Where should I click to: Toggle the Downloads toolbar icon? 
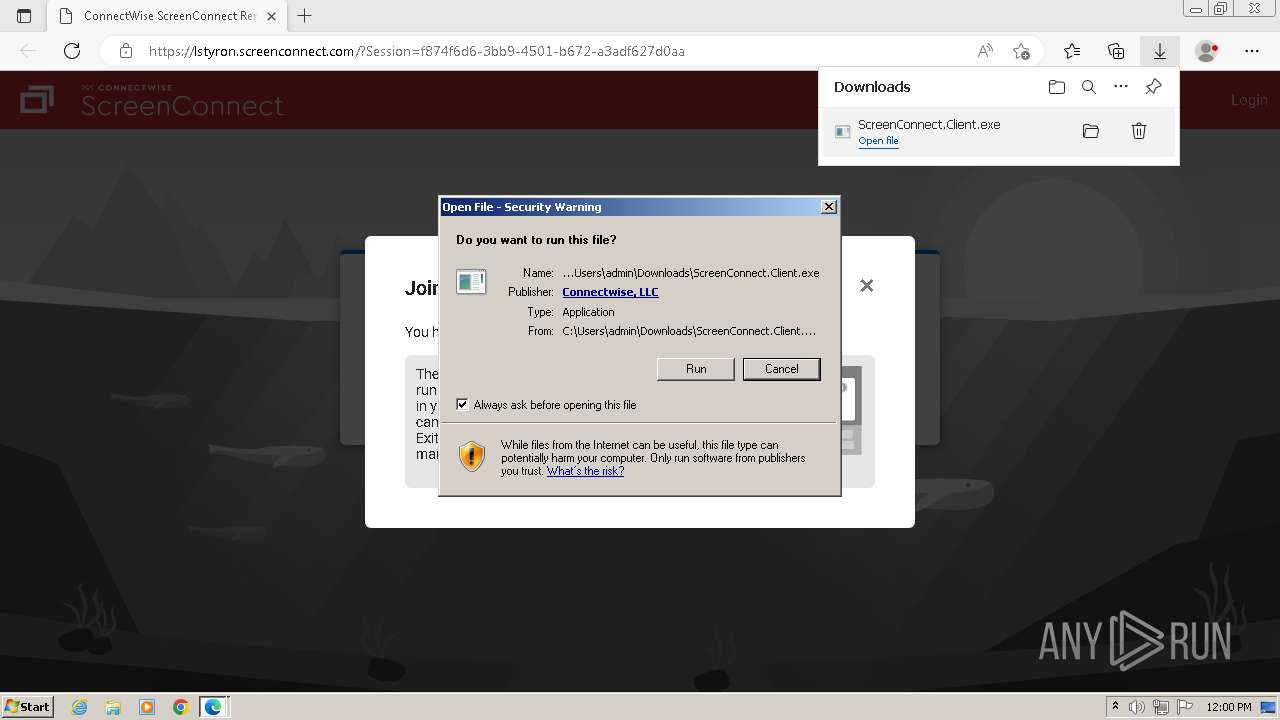coord(1160,51)
